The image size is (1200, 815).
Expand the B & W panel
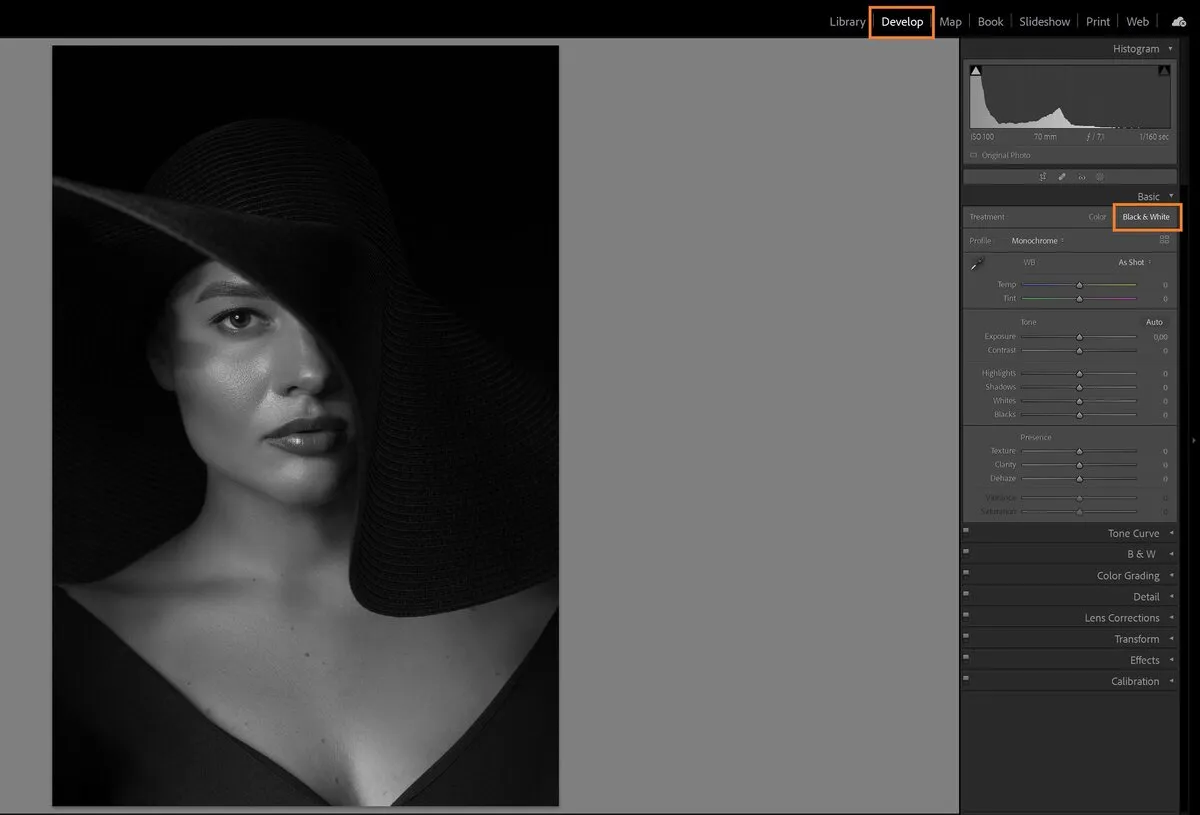(1171, 554)
